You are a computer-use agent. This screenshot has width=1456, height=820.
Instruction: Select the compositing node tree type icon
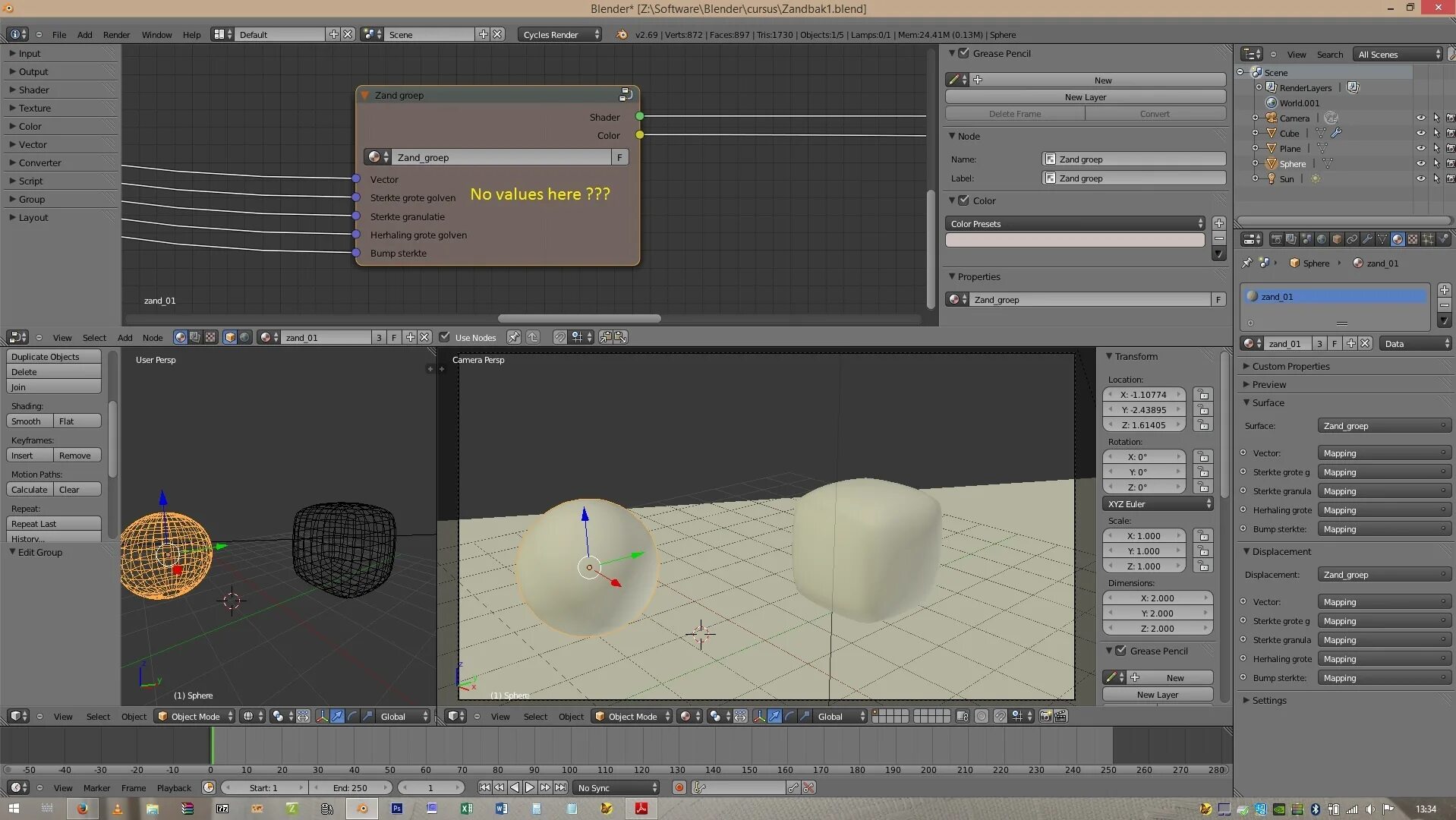(195, 337)
